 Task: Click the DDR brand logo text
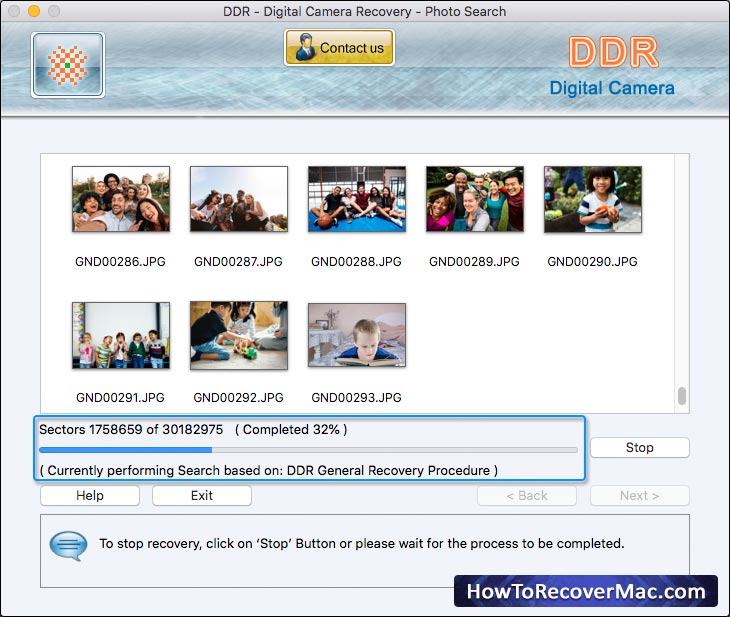614,52
